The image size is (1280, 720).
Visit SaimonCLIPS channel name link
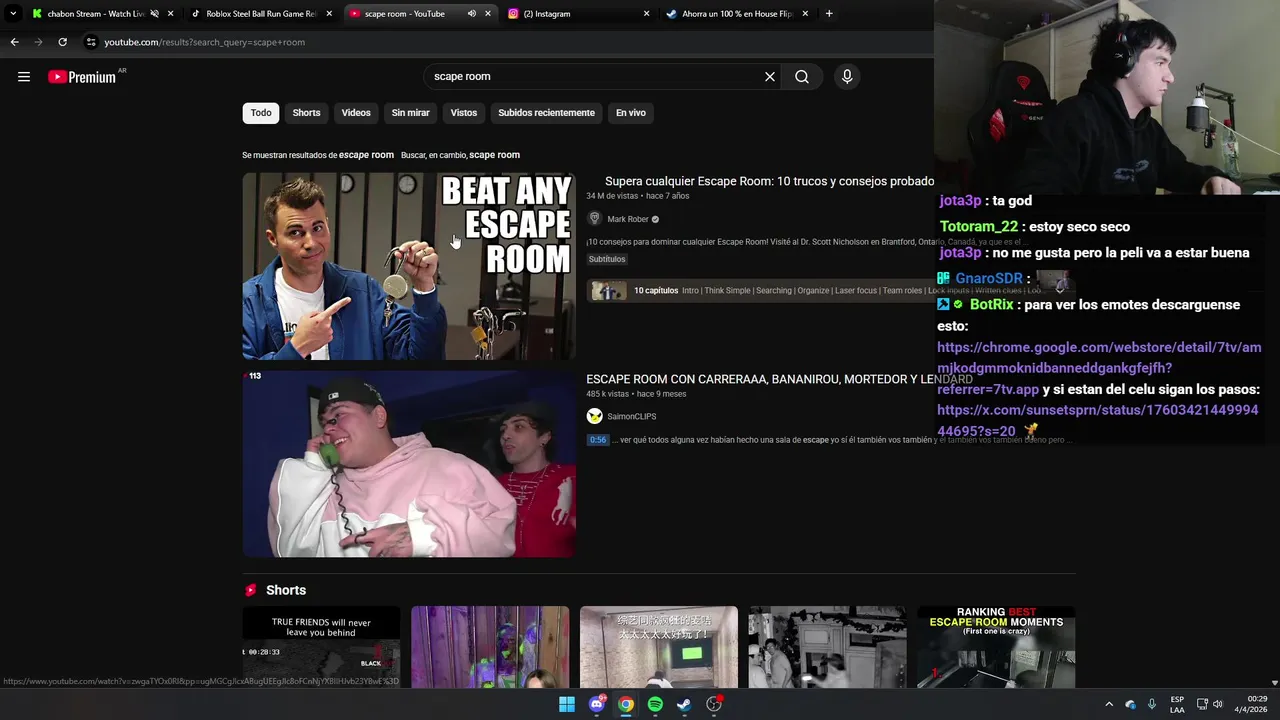(632, 416)
